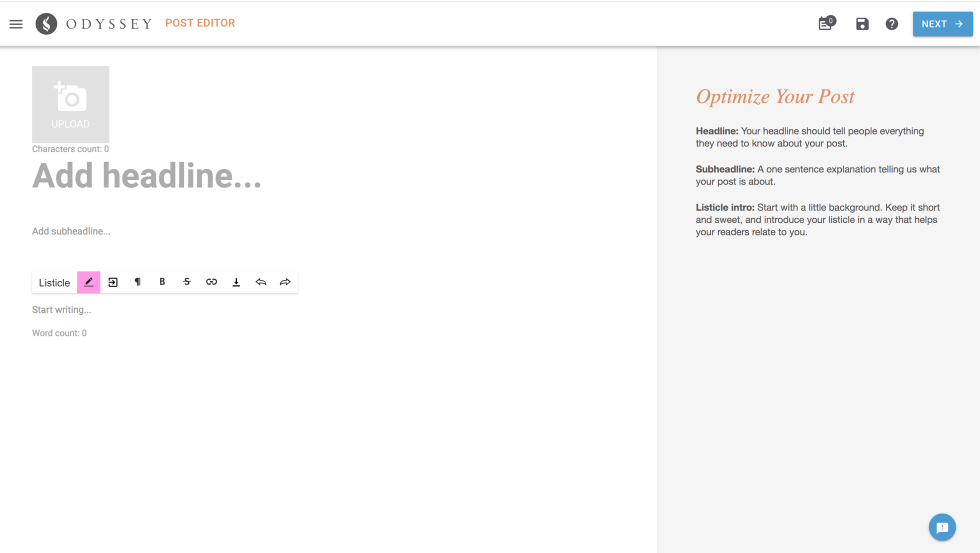Image resolution: width=980 pixels, height=553 pixels.
Task: Click the Odyssey flame logo
Action: (46, 24)
